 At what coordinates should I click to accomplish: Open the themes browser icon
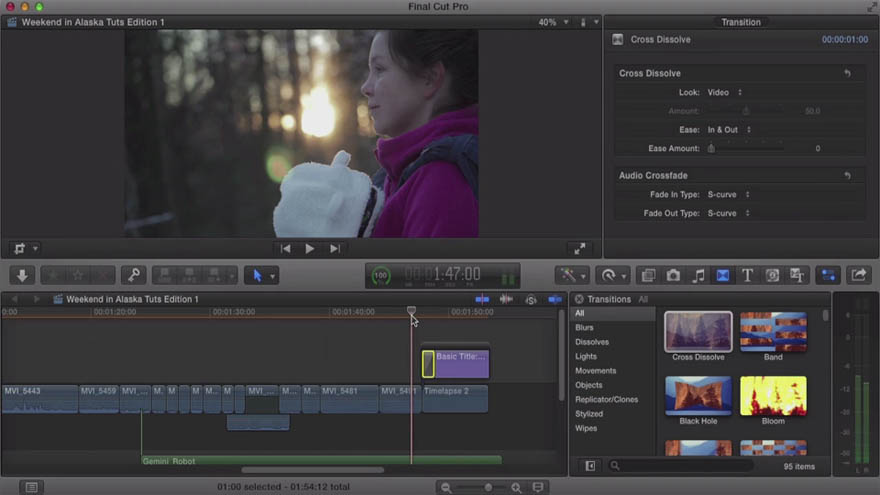[797, 275]
